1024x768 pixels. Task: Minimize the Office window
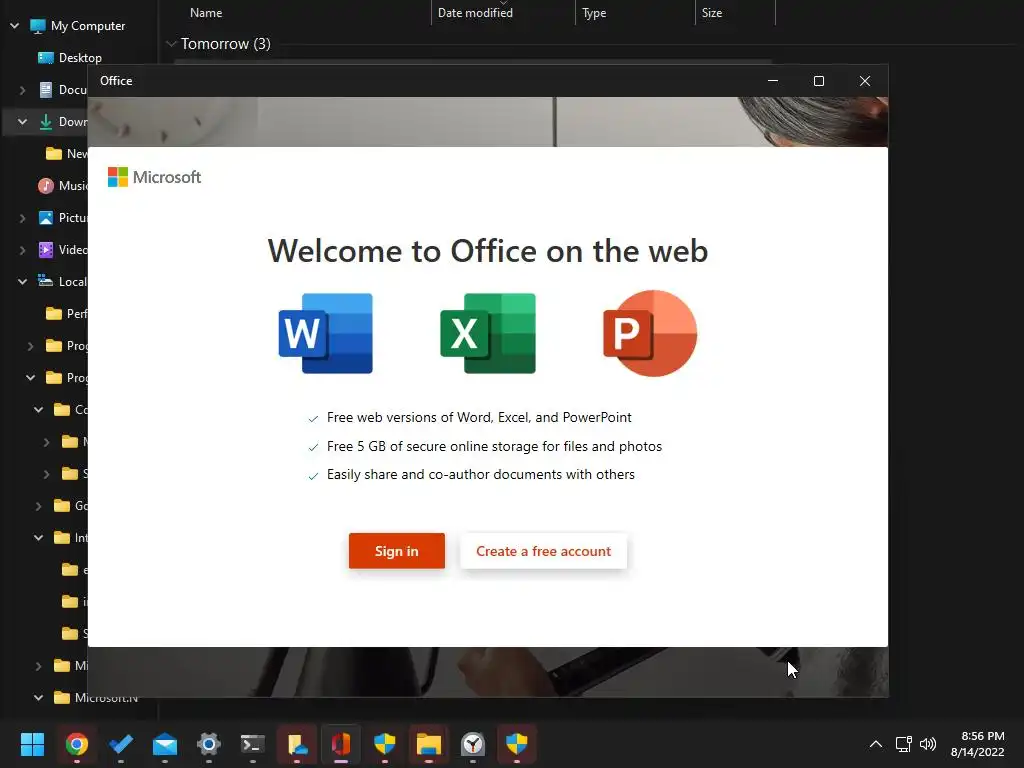pos(773,81)
